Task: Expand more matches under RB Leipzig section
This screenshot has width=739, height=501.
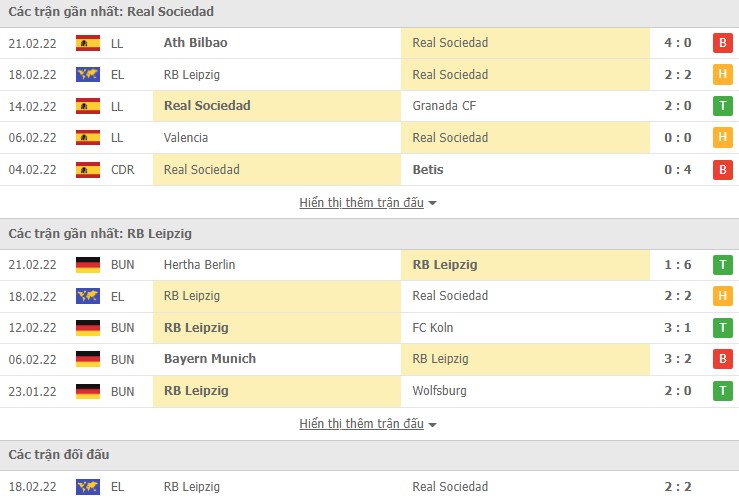Action: coord(368,424)
